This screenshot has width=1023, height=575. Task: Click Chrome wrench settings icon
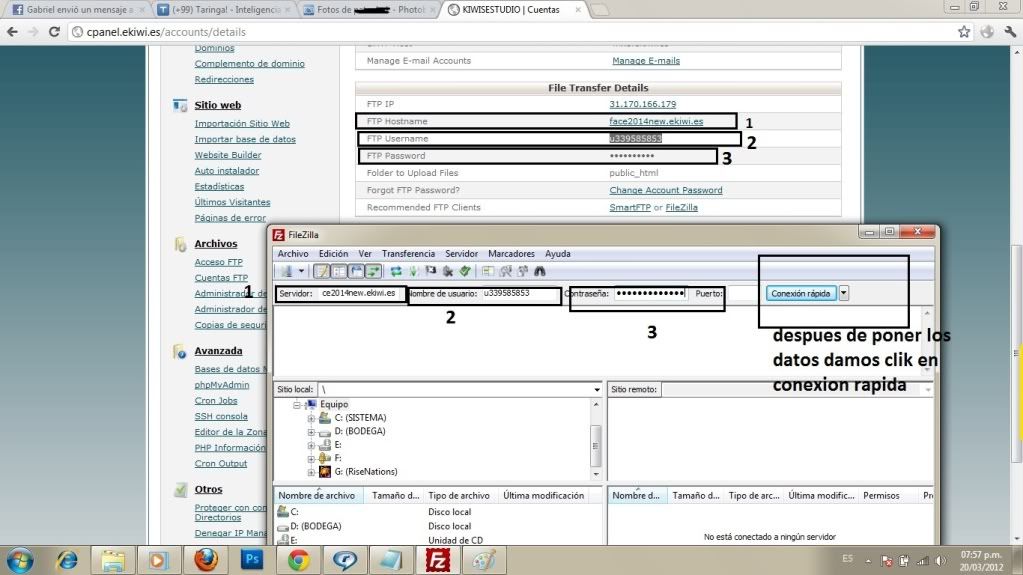tap(1010, 31)
